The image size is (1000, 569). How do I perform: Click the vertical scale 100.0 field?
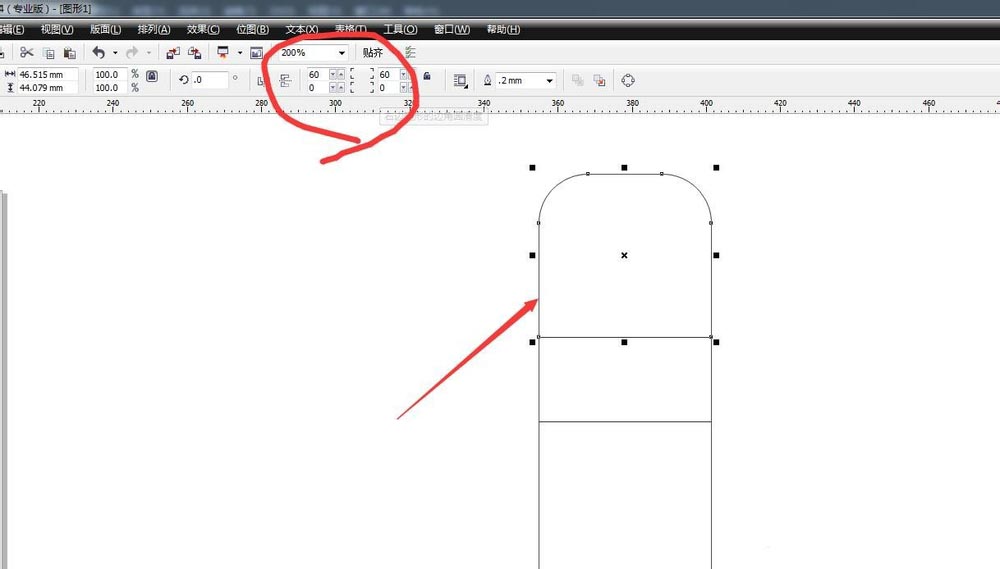tap(110, 87)
